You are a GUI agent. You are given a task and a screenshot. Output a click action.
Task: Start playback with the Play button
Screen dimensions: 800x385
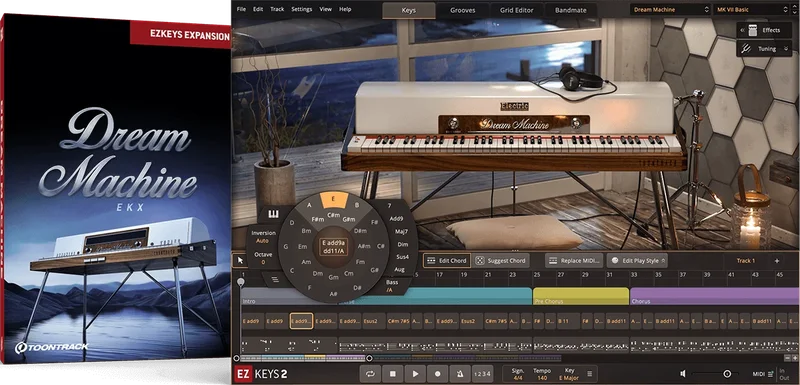(x=415, y=374)
